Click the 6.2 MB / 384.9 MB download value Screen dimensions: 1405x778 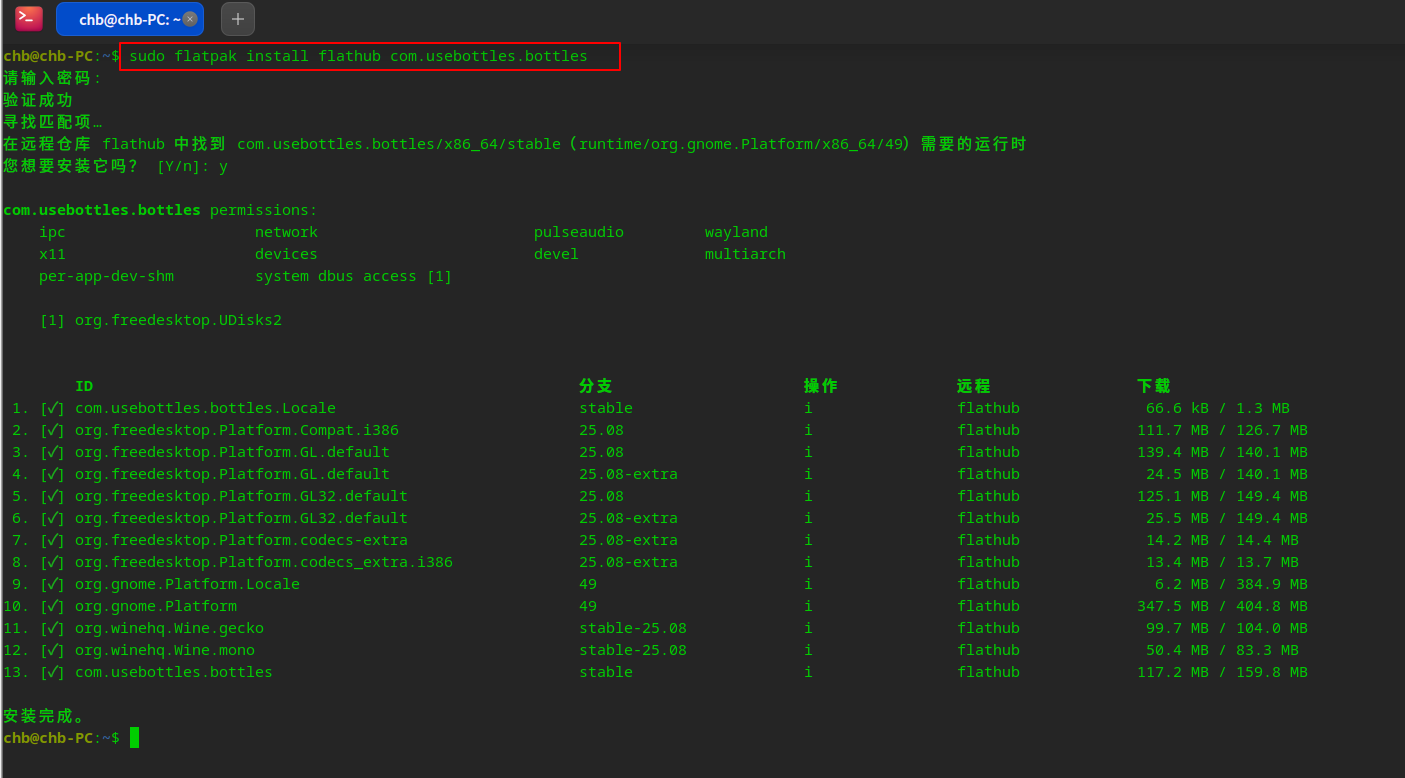(x=1231, y=584)
